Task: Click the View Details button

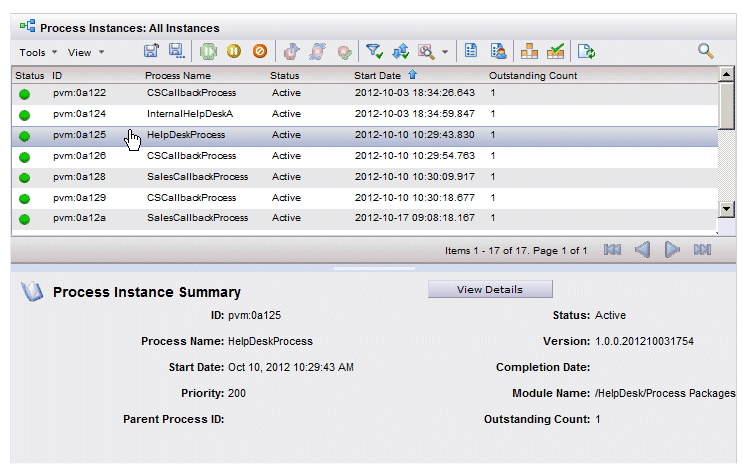Action: (x=490, y=289)
